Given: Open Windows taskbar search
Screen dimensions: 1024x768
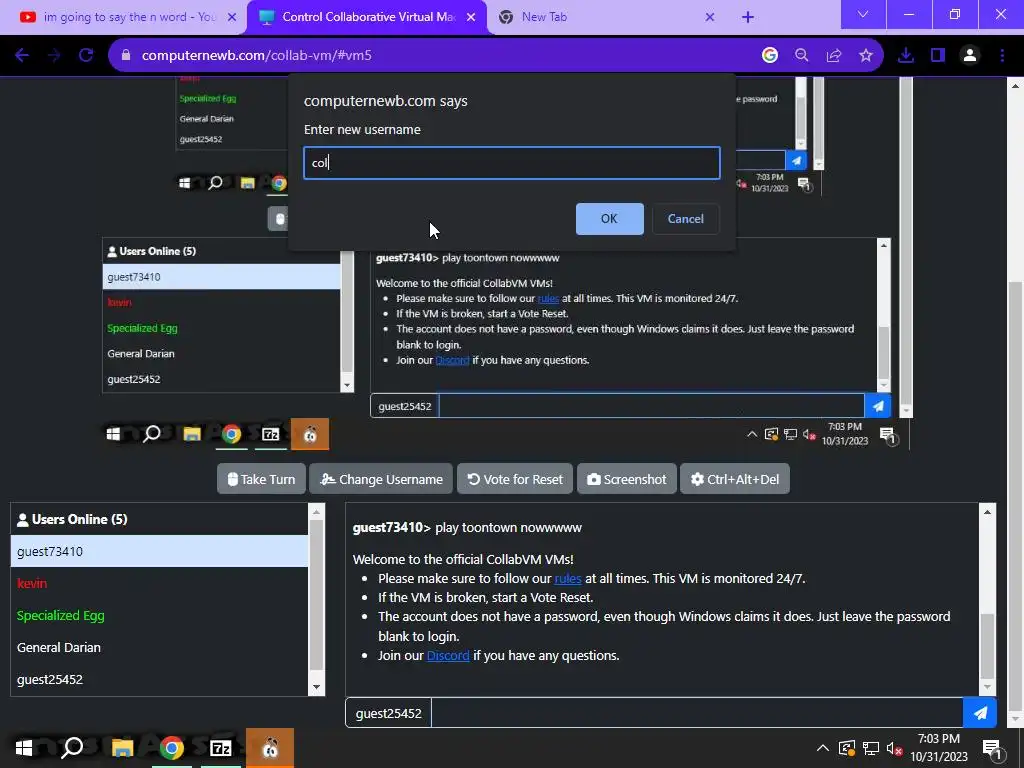Looking at the screenshot, I should pos(72,748).
